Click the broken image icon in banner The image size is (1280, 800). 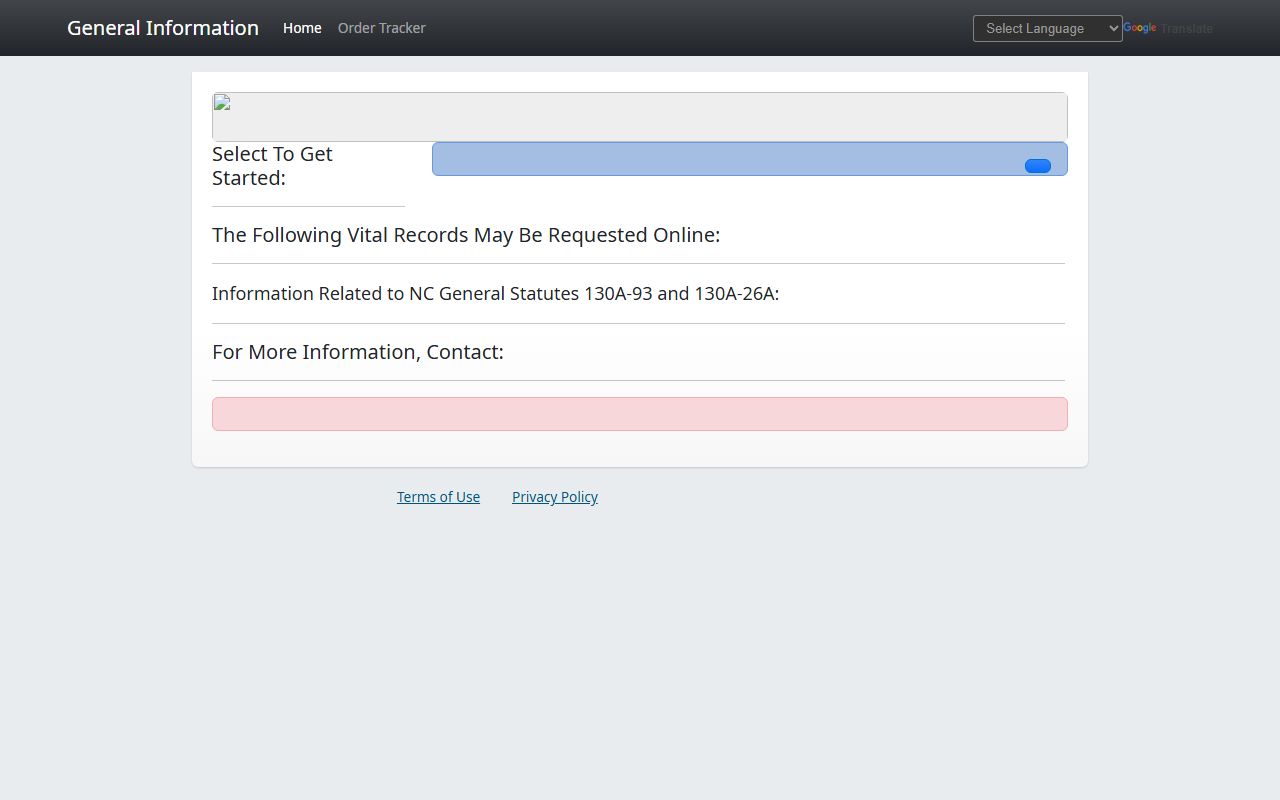pyautogui.click(x=222, y=103)
